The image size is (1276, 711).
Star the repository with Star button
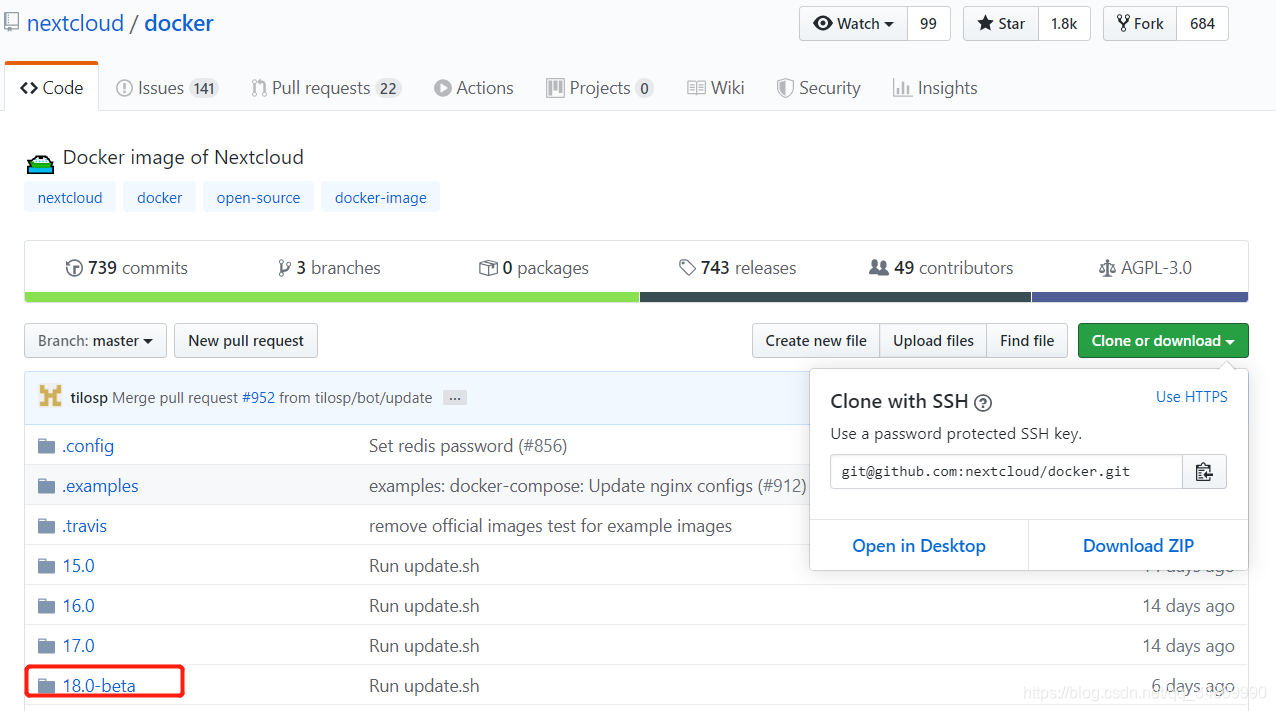tap(1001, 24)
